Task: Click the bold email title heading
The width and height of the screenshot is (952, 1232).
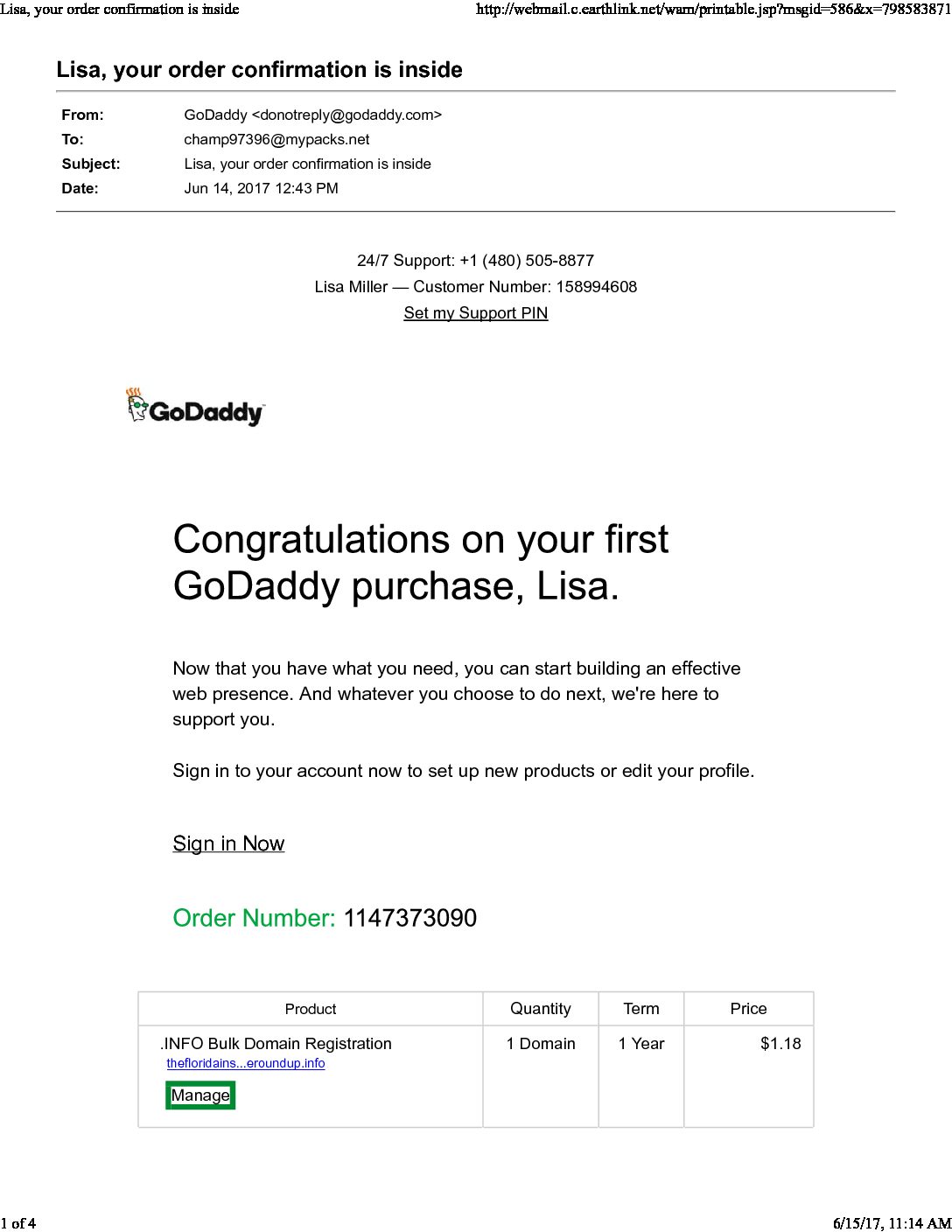Action: pos(259,70)
